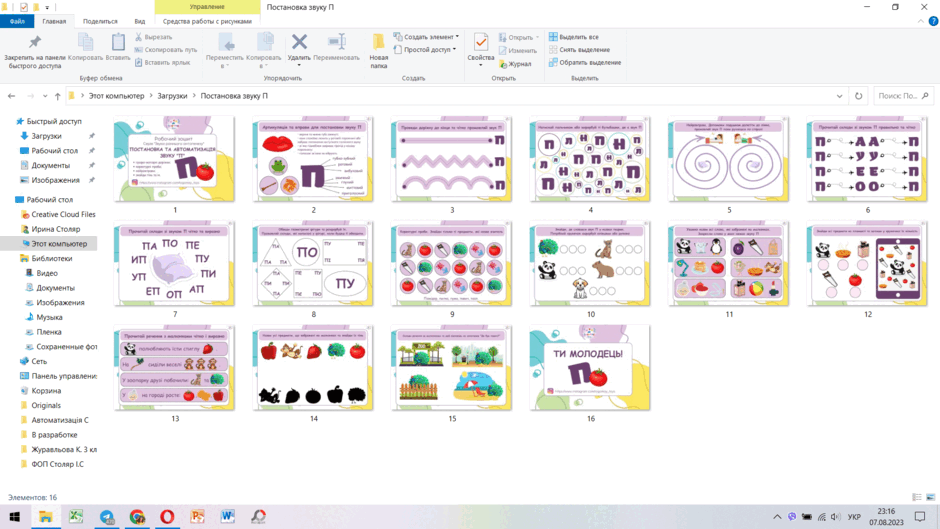This screenshot has height=529, width=940.
Task: Switch to the Home (Главная) tab
Action: click(x=54, y=21)
